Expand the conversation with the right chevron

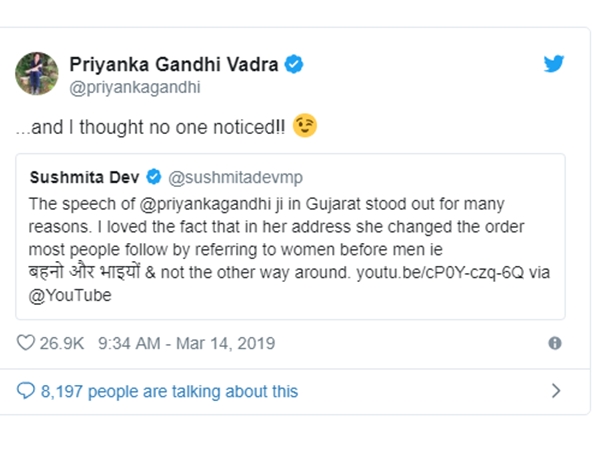coord(556,391)
